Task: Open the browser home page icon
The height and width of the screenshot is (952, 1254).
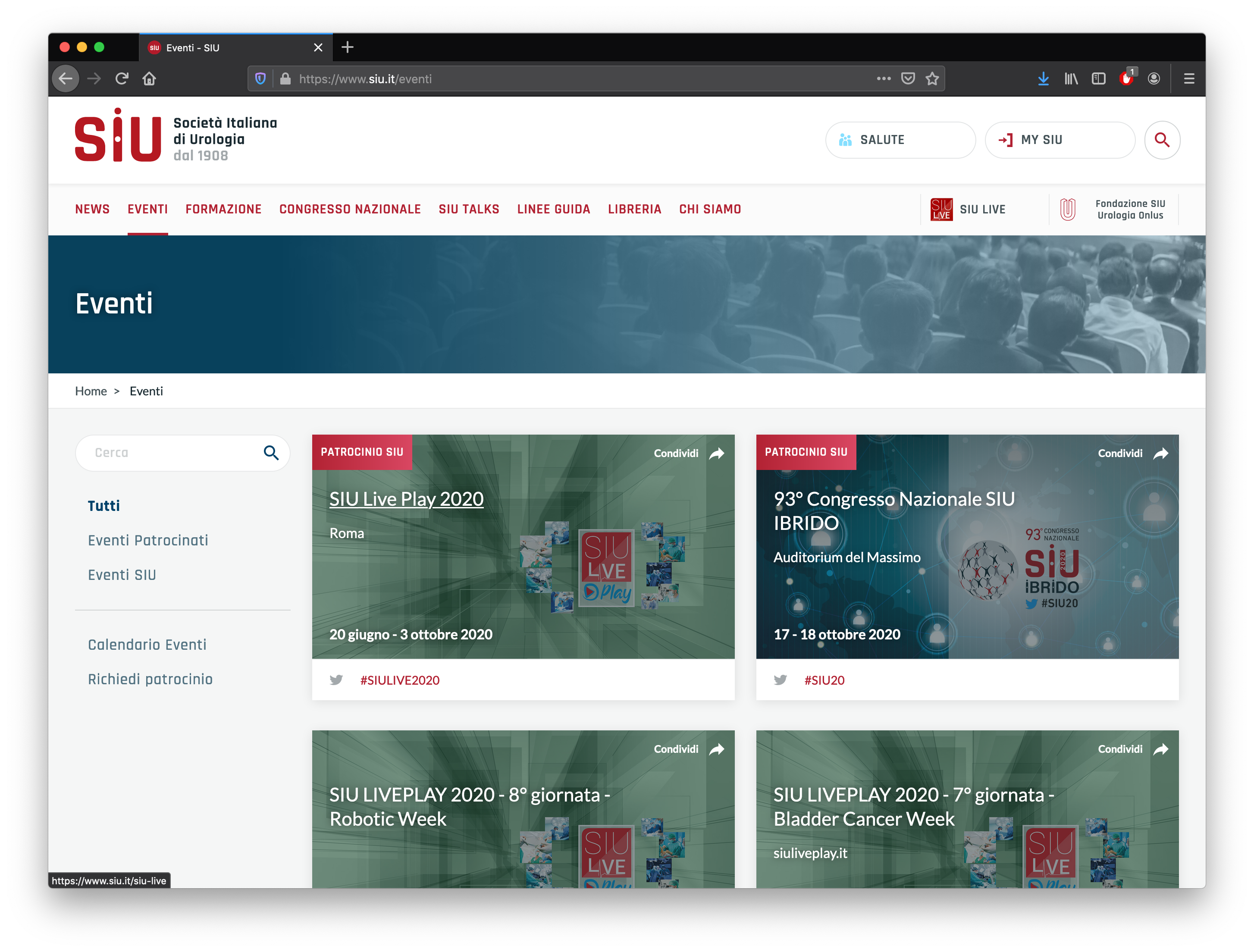Action: pyautogui.click(x=149, y=79)
